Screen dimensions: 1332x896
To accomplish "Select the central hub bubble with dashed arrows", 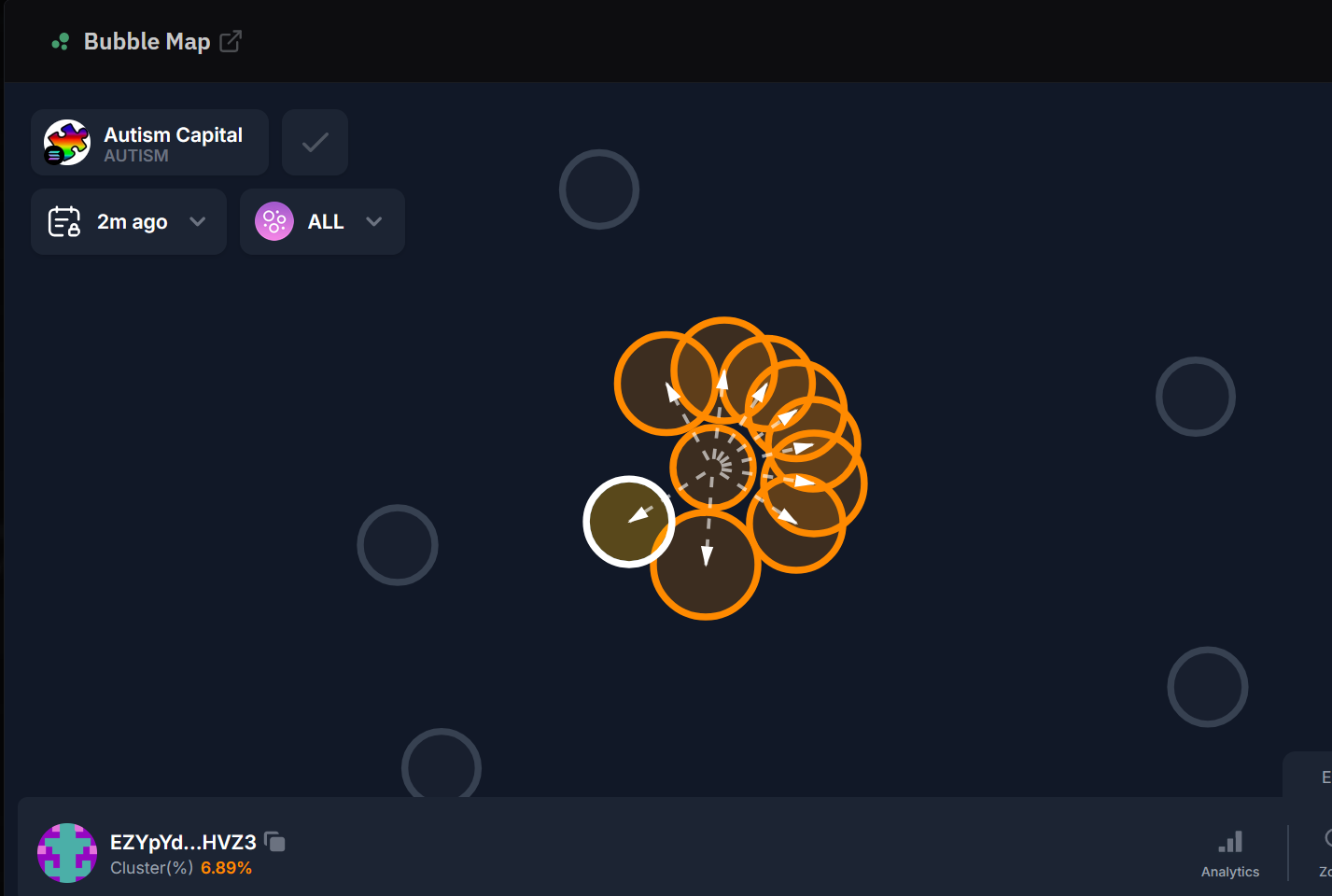I will 714,467.
